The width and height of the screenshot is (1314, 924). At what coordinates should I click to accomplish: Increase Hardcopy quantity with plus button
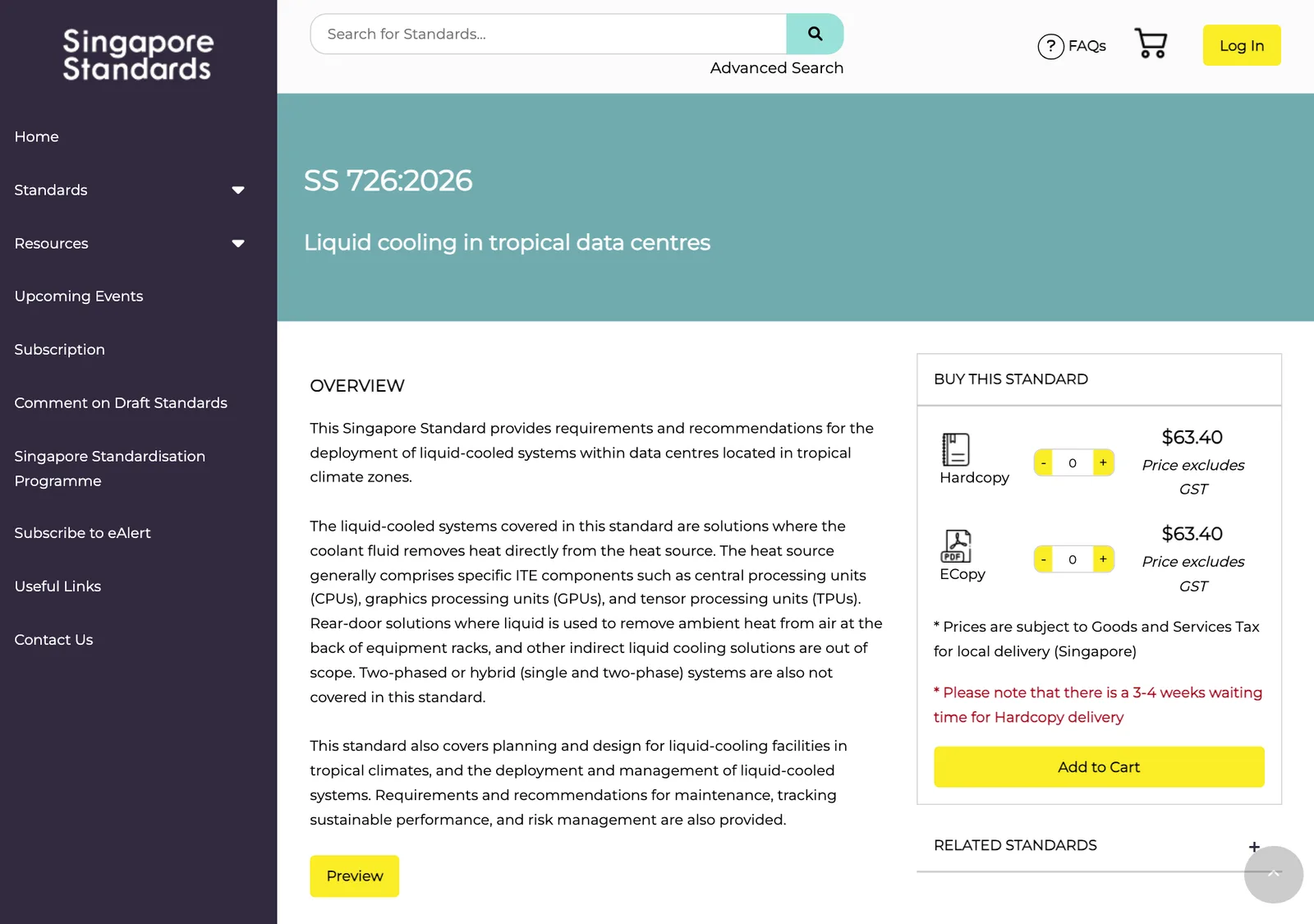click(x=1103, y=462)
